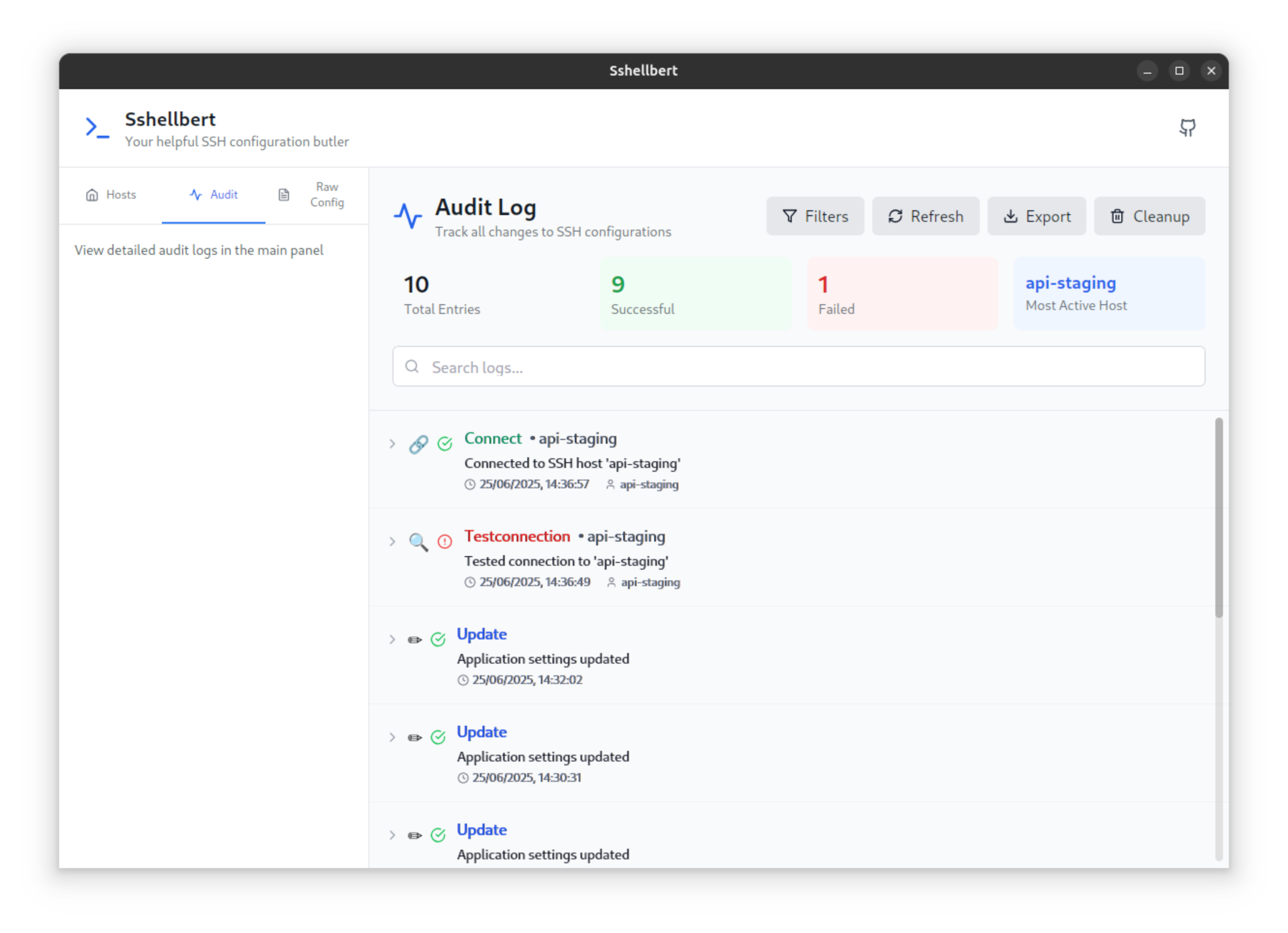Image resolution: width=1288 pixels, height=933 pixels.
Task: Click the red error icon on Testconnection
Action: pos(445,542)
